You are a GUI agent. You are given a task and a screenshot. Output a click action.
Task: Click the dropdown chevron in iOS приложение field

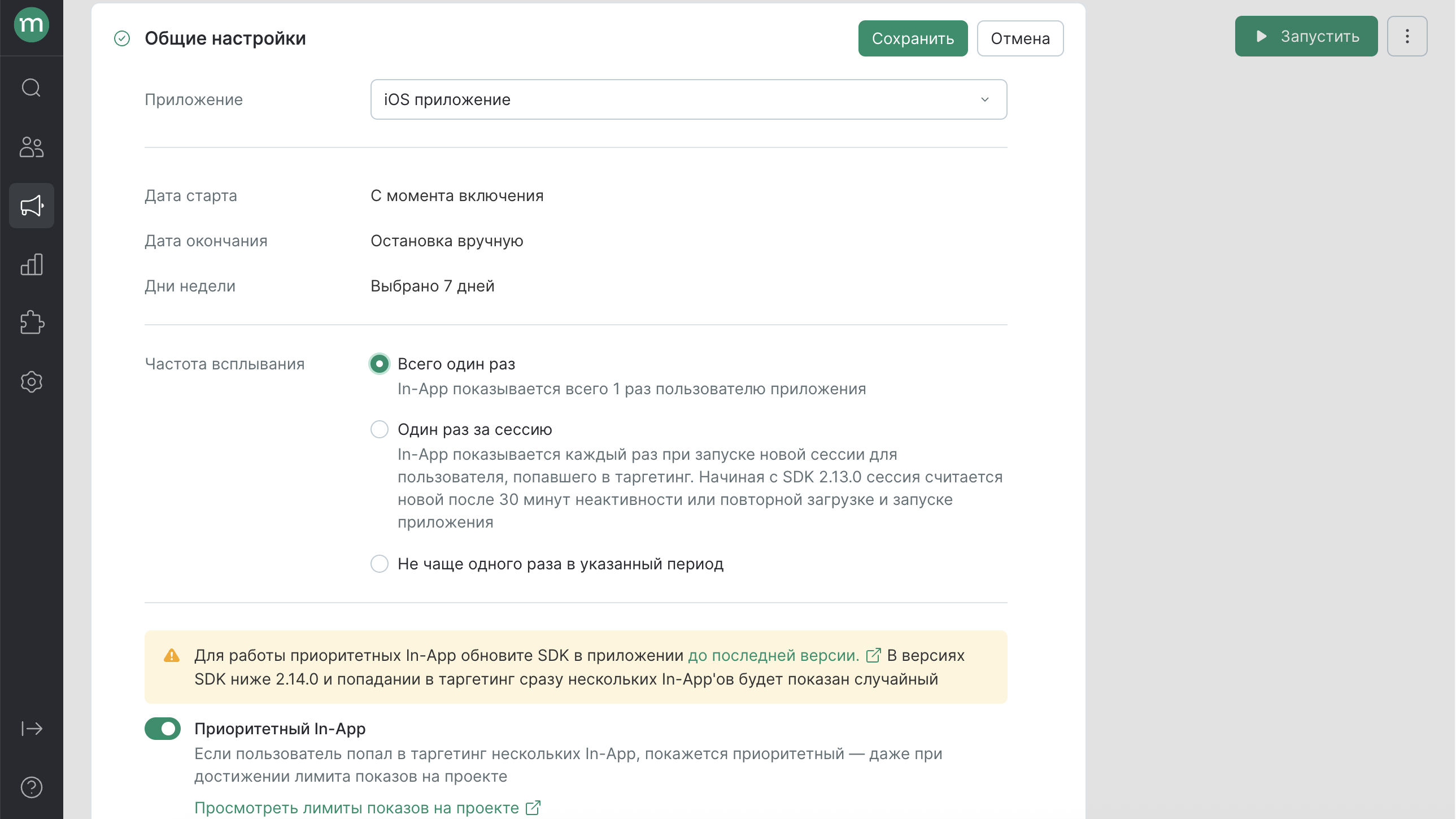click(985, 99)
